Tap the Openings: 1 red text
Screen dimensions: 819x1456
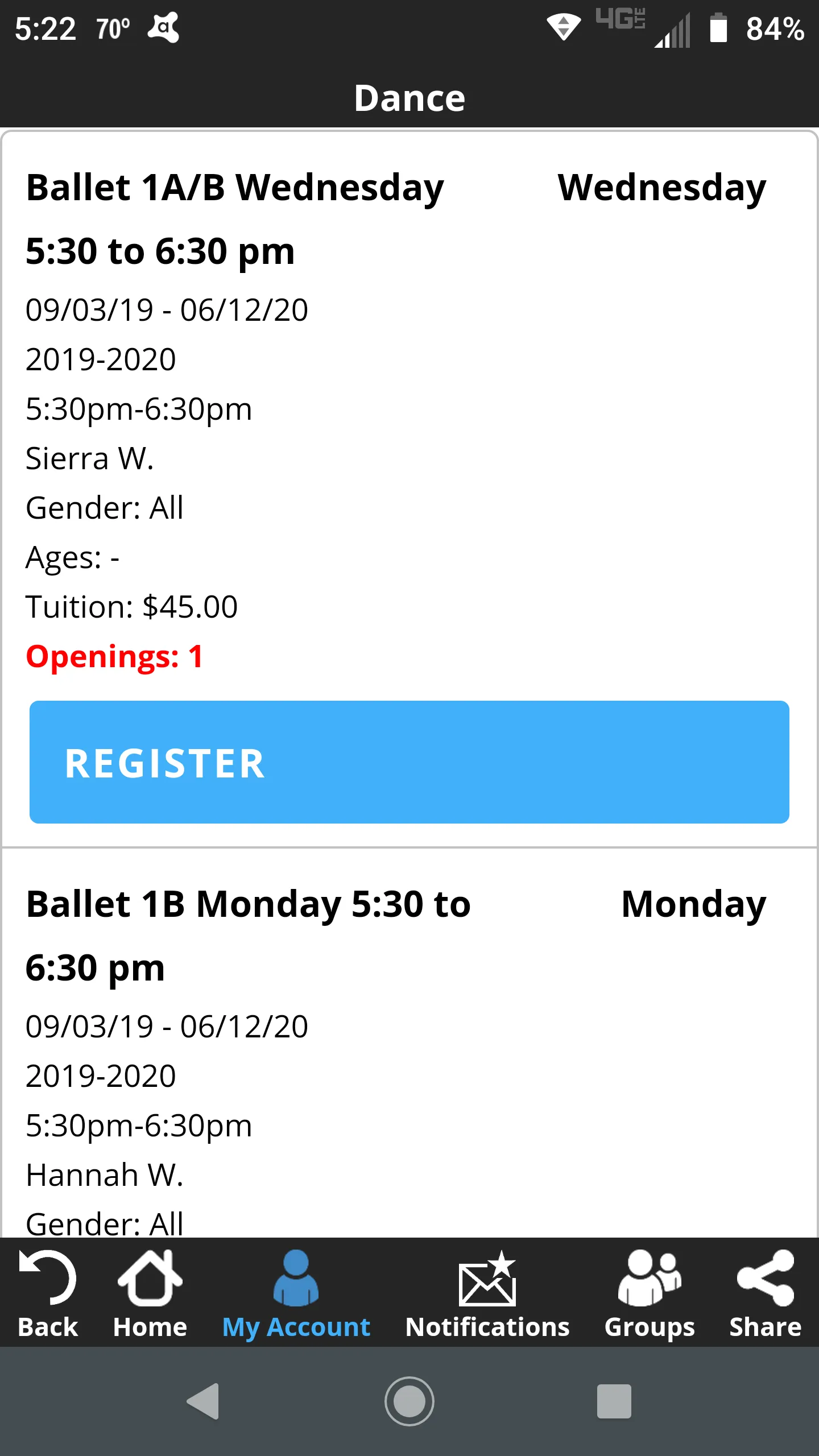(114, 656)
